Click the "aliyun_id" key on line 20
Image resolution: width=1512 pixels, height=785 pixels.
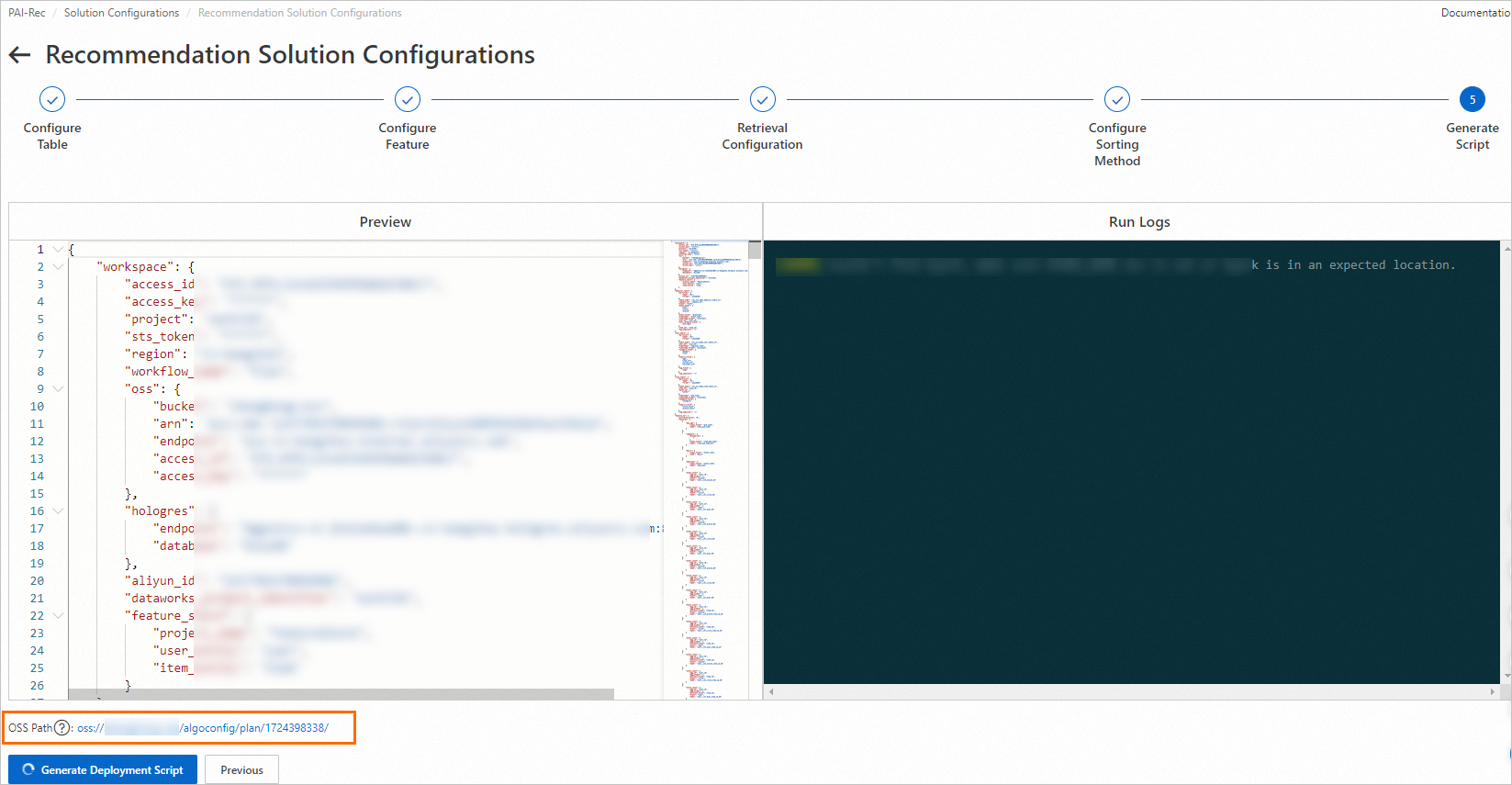pyautogui.click(x=160, y=581)
